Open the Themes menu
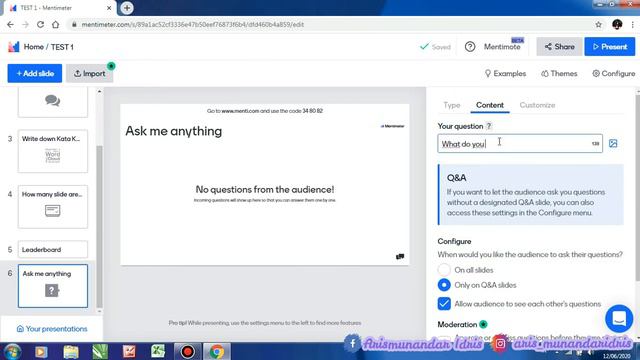 click(559, 73)
